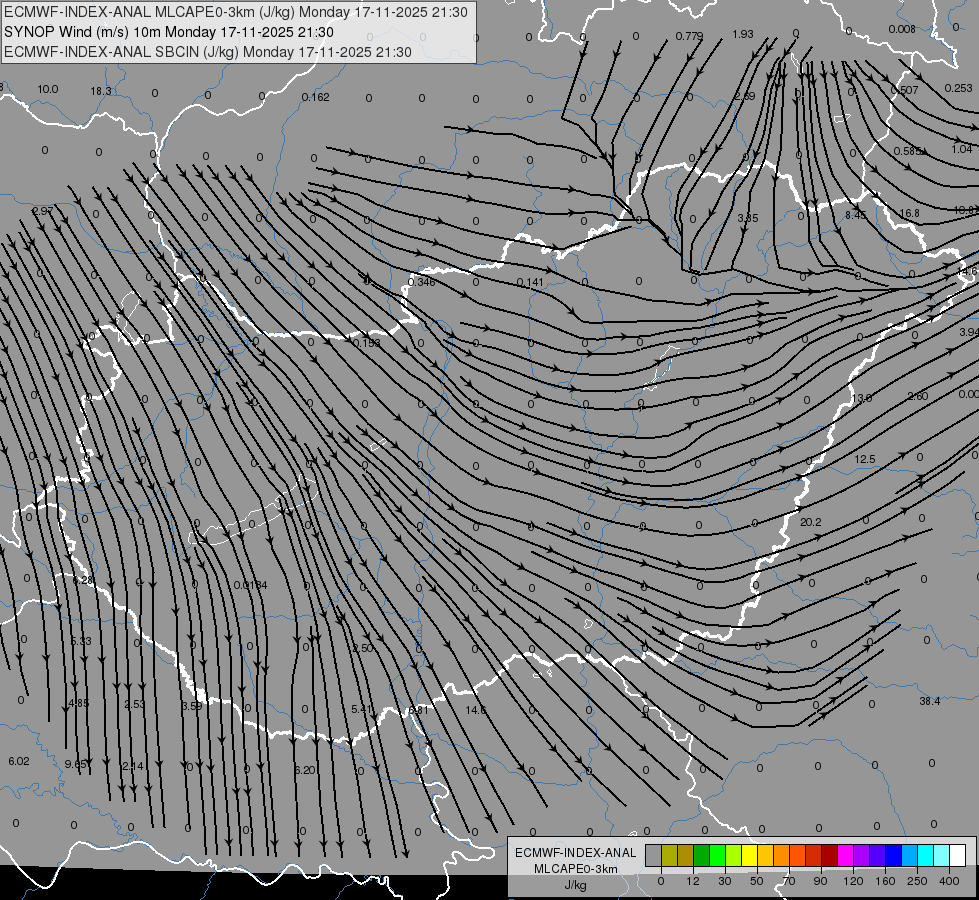Click the bright yellow color scale swatch
This screenshot has height=900, width=979.
tap(749, 856)
